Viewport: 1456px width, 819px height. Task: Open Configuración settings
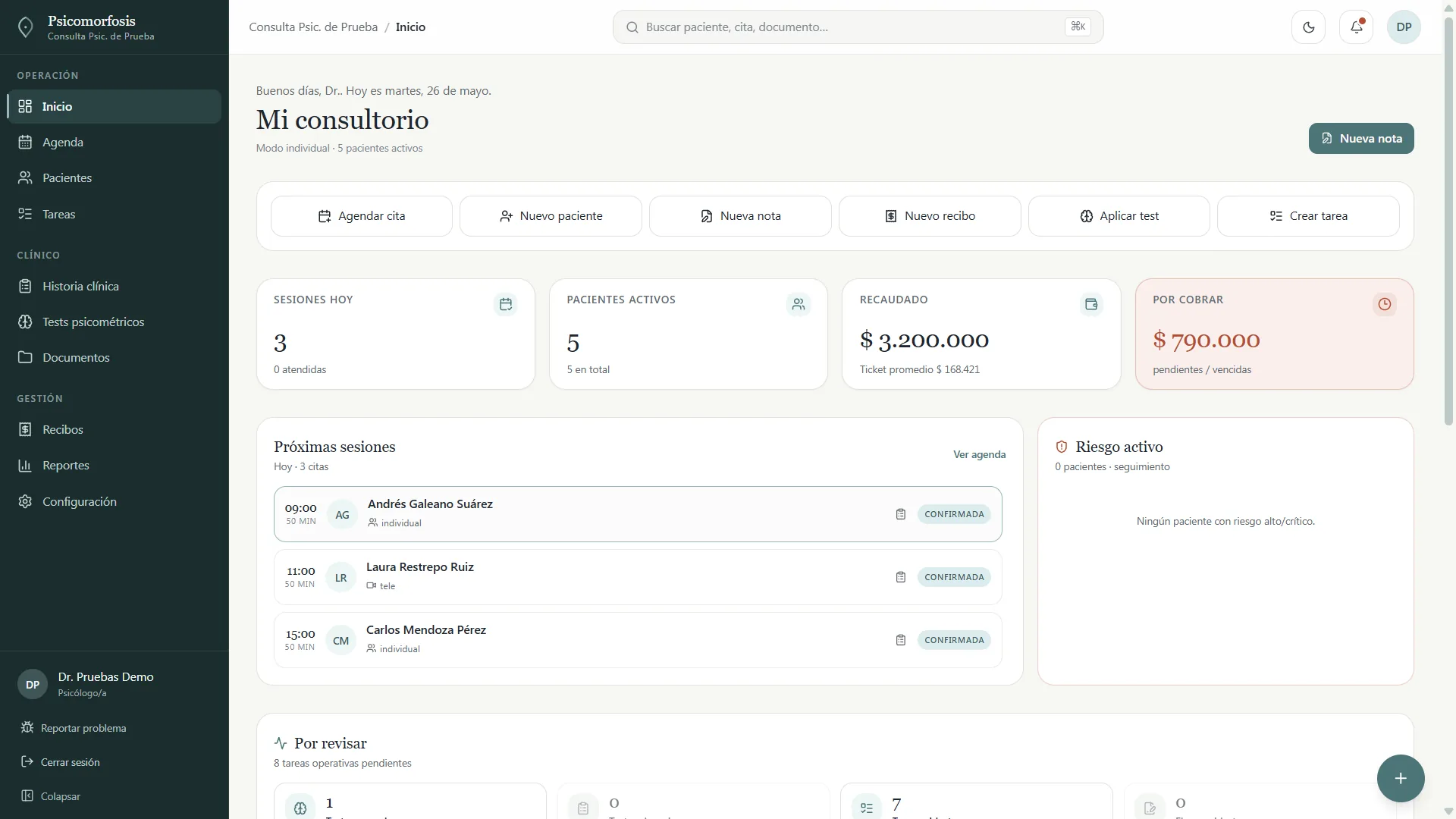115,502
